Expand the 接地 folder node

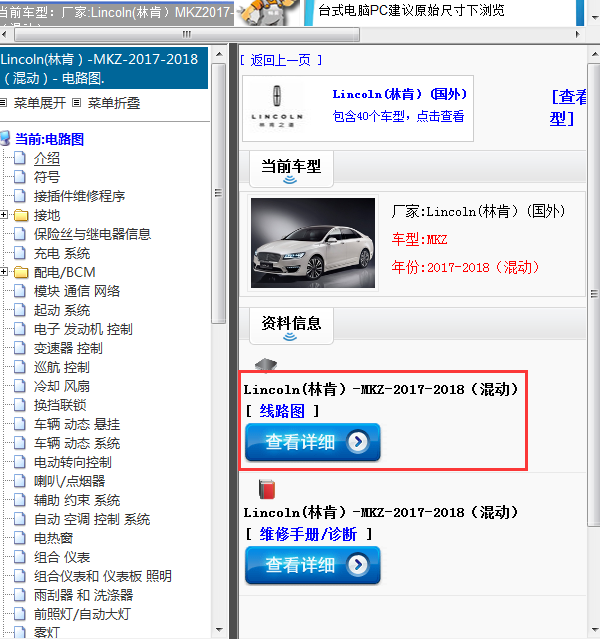4,214
